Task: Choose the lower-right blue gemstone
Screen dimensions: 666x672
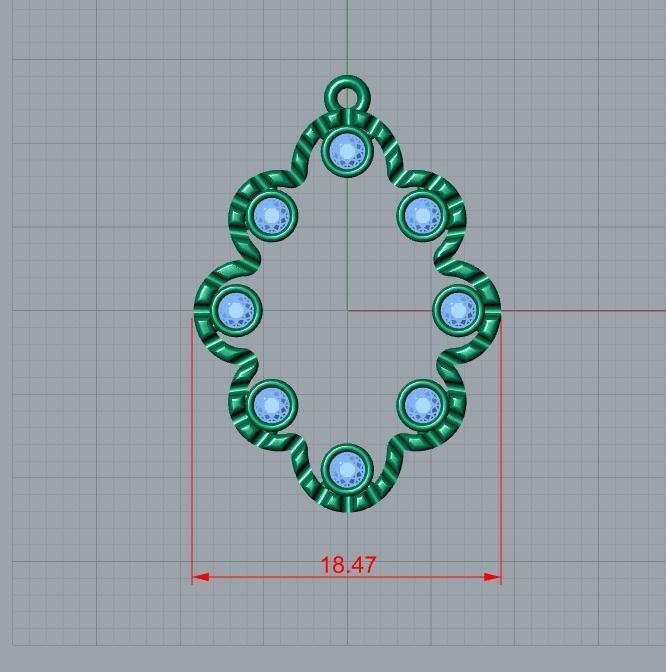Action: click(x=422, y=404)
